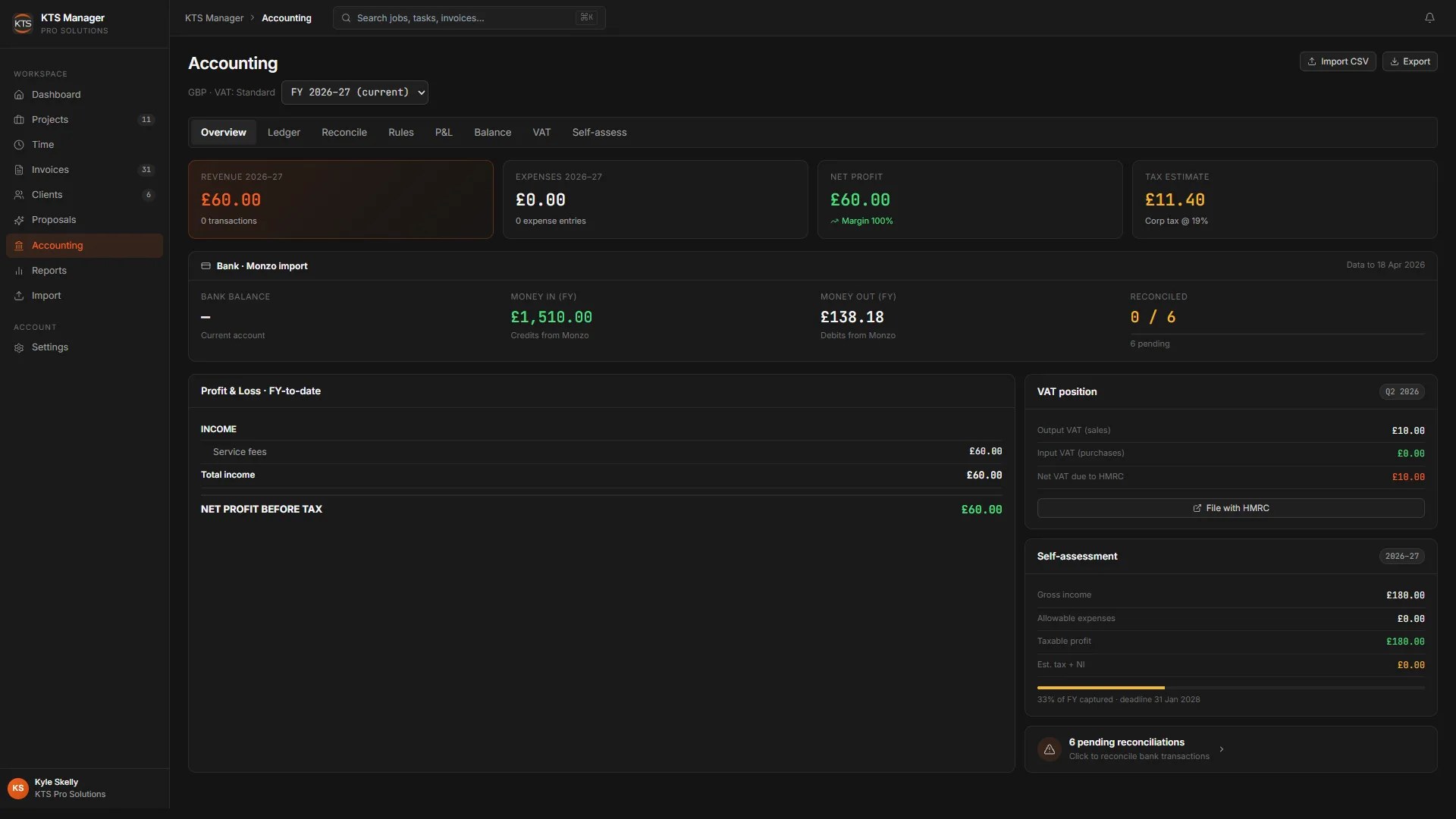
Task: Click Net Profit Before Tax row
Action: tap(601, 510)
